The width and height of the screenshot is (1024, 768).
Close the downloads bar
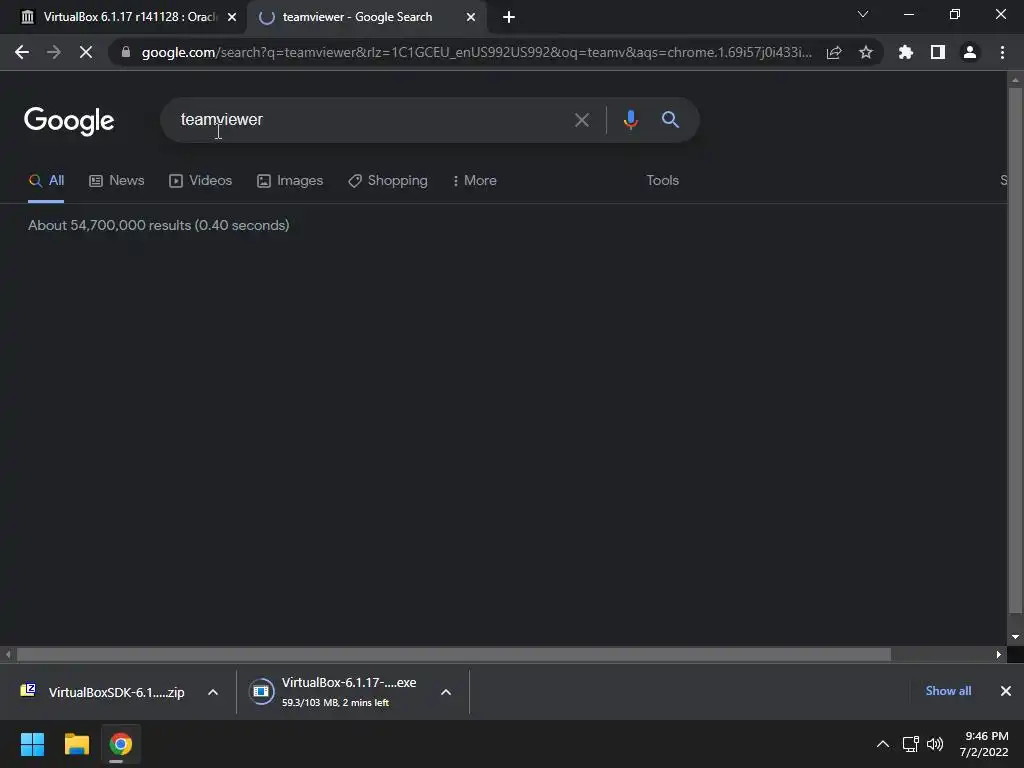tap(1006, 691)
